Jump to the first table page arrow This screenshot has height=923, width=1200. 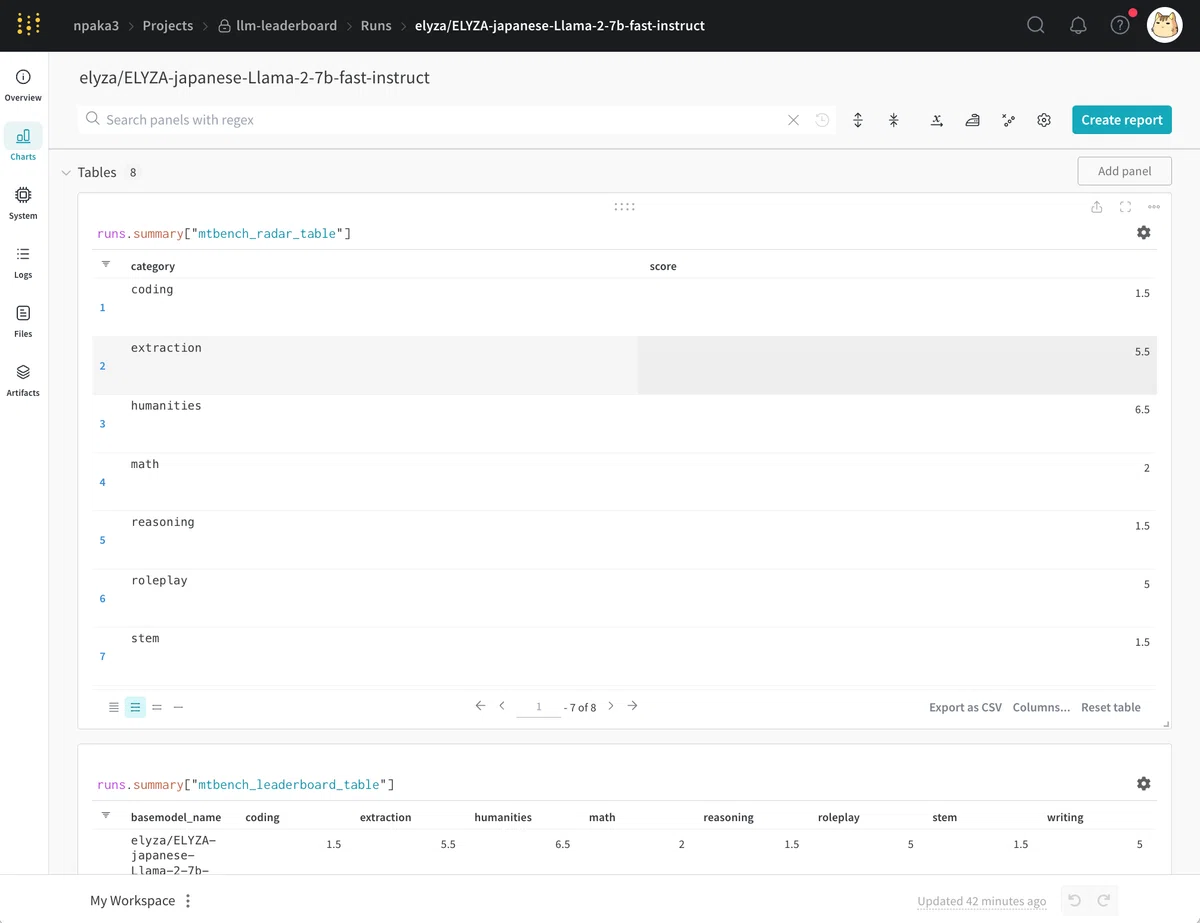(480, 706)
